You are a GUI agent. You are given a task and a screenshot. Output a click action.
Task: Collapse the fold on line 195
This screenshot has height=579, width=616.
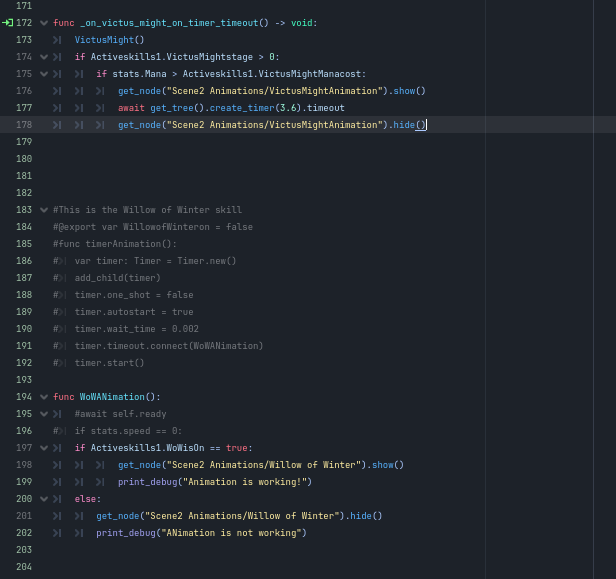click(44, 414)
